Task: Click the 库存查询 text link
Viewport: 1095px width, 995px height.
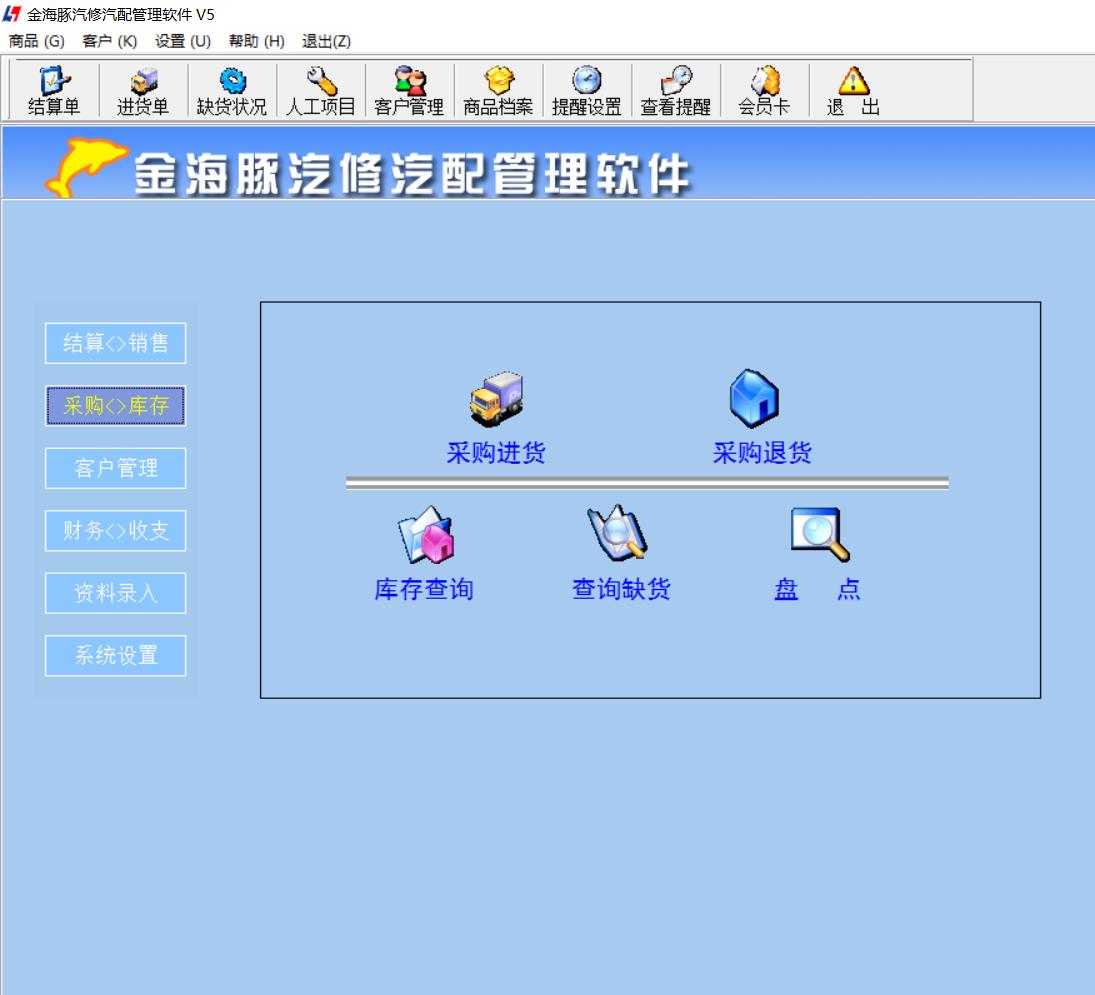Action: [424, 589]
